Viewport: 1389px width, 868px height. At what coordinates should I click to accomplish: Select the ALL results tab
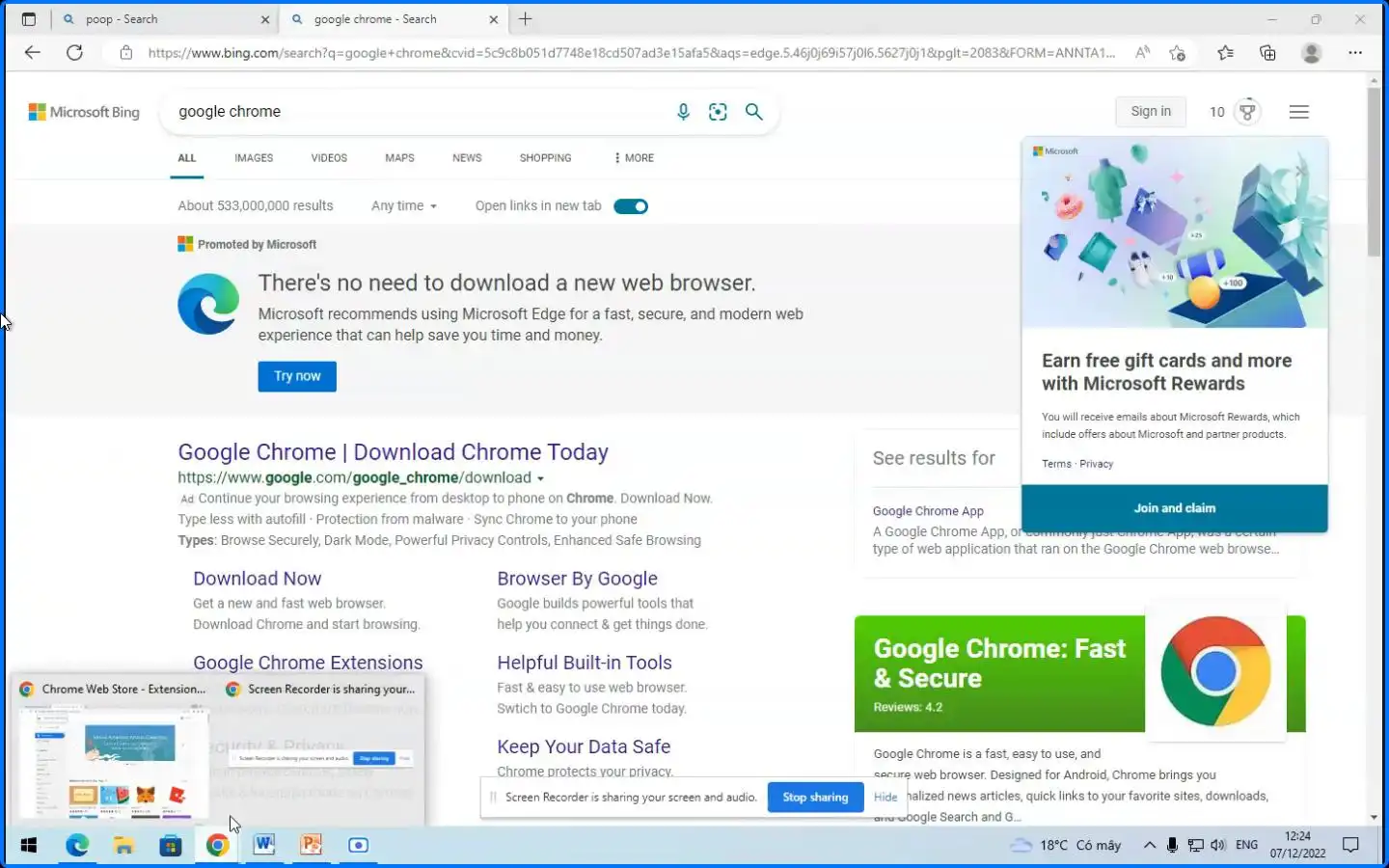[187, 158]
